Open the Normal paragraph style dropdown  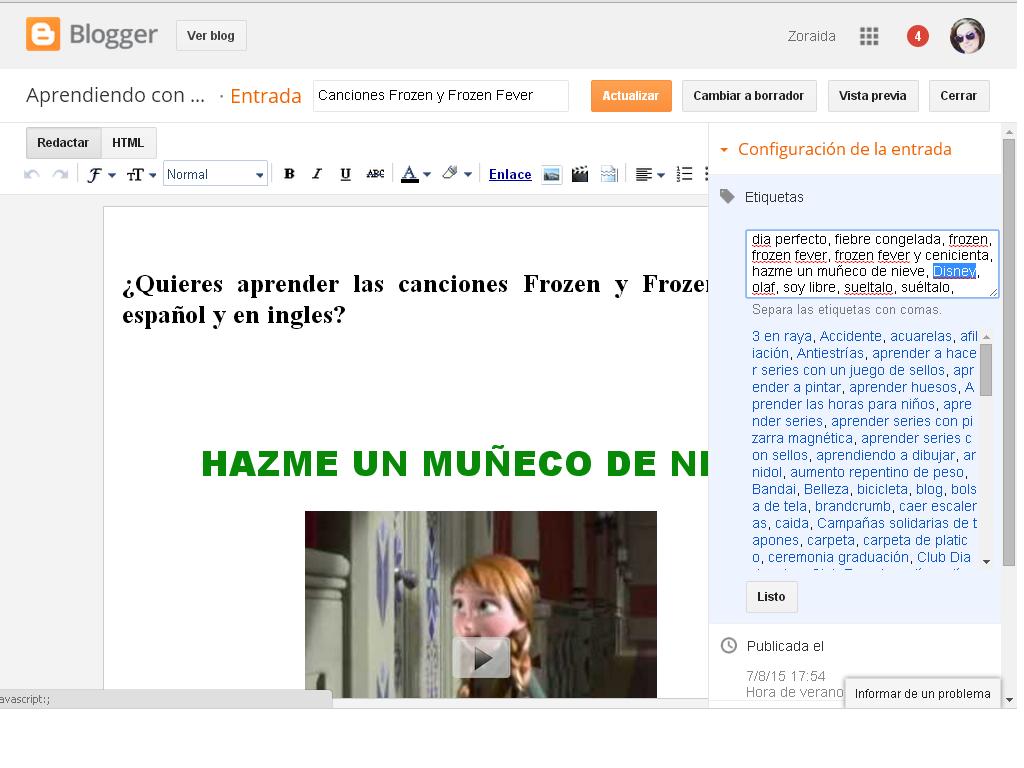coord(215,174)
